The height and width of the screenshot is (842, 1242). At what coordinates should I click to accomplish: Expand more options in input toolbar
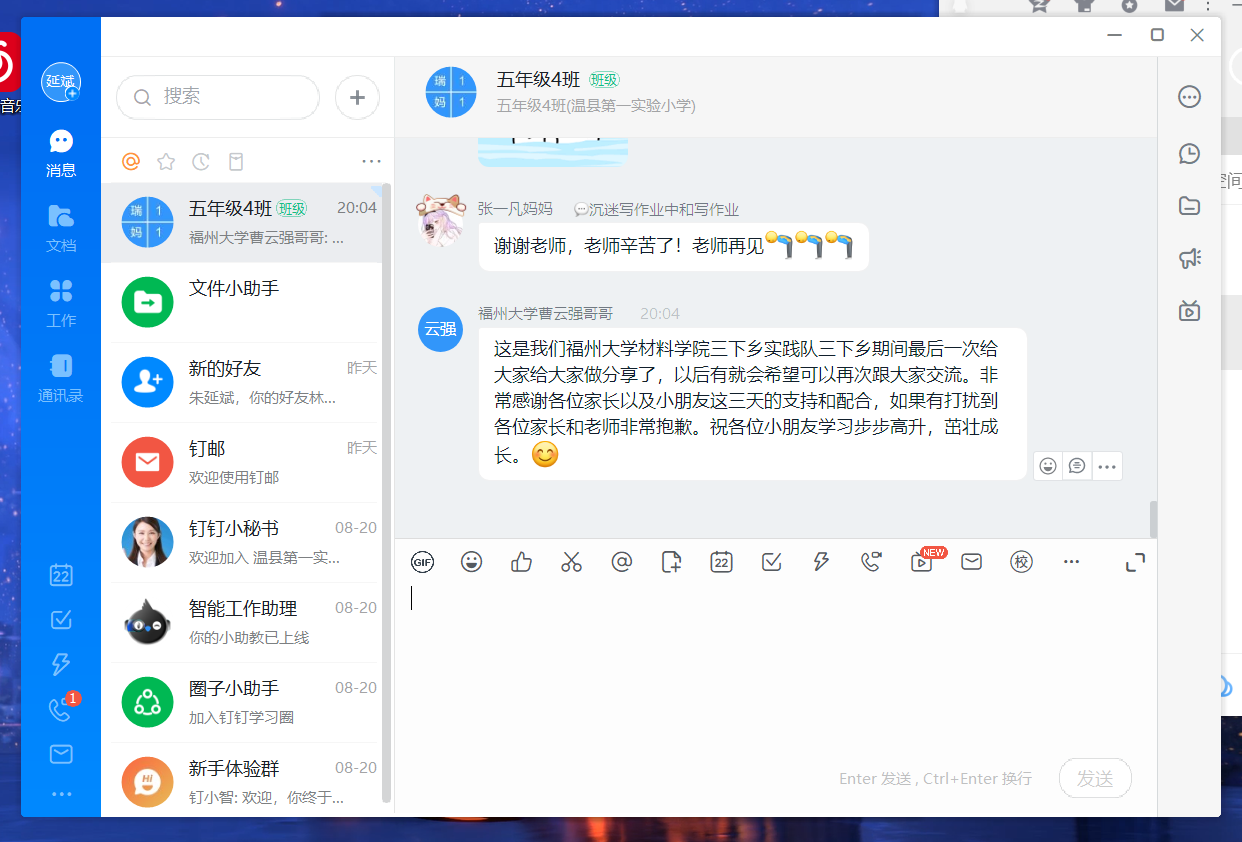(x=1071, y=562)
